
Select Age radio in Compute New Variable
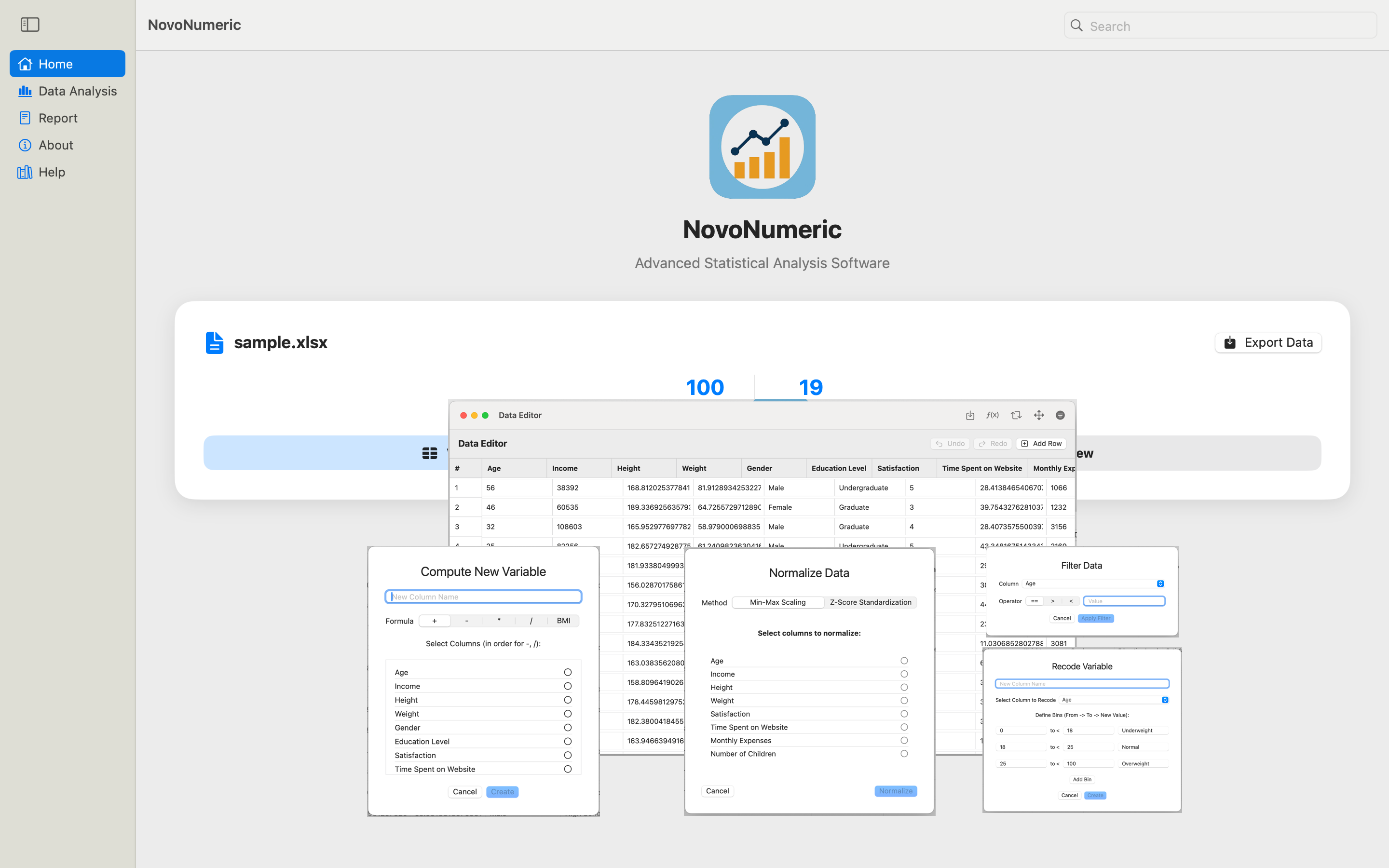568,672
